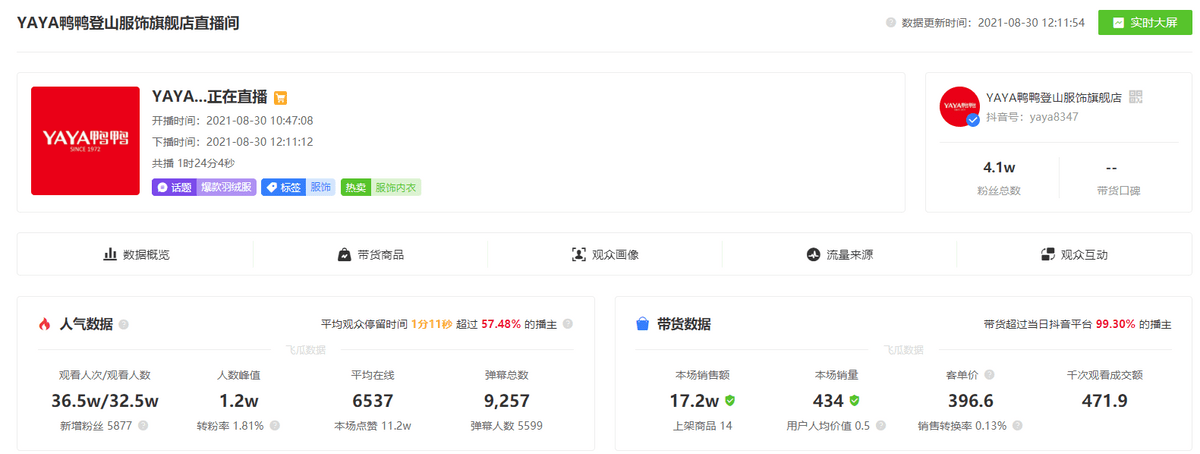Click the QR code icon beside the store name

[1135, 97]
